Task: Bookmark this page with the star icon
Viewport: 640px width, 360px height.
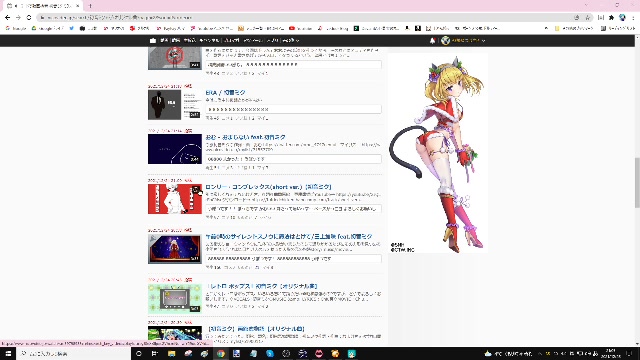Action: tap(587, 18)
